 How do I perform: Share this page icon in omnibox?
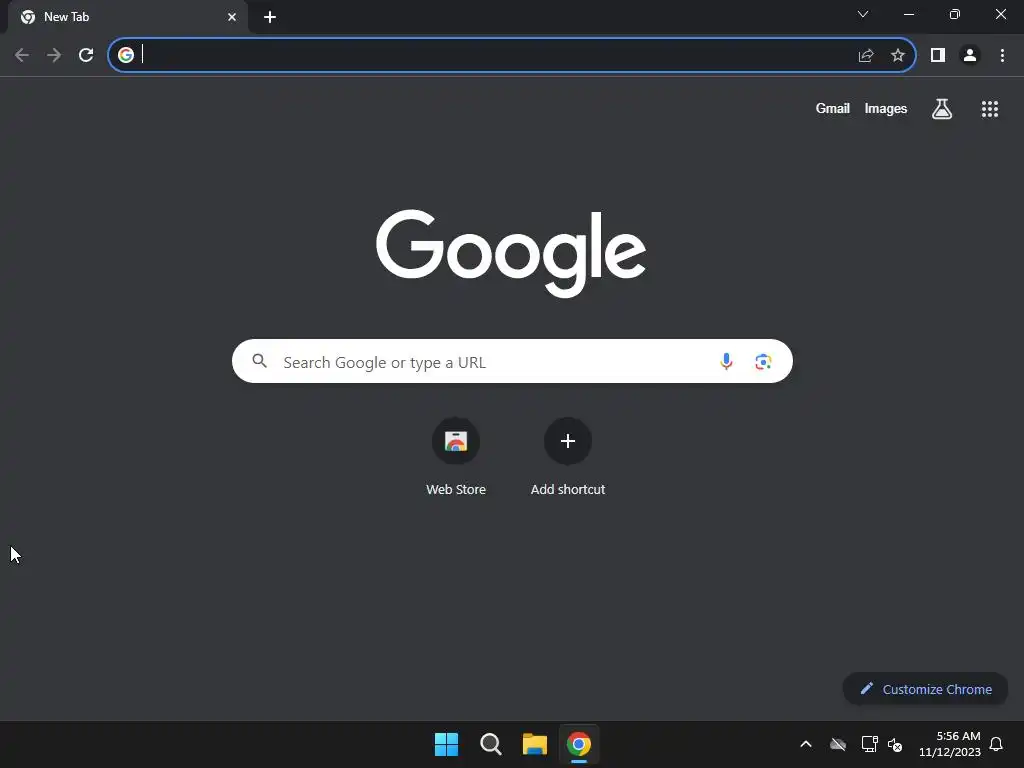point(866,56)
